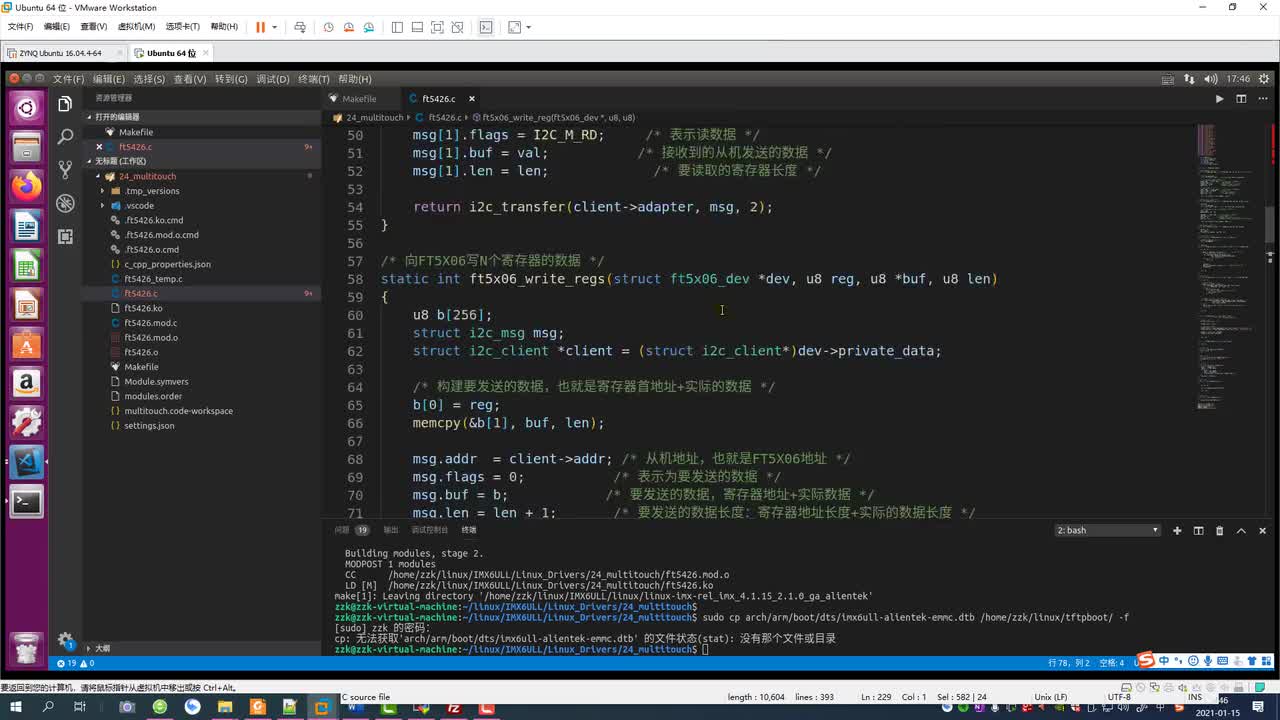Open the Run and Debug view
The height and width of the screenshot is (720, 1280).
tap(65, 203)
